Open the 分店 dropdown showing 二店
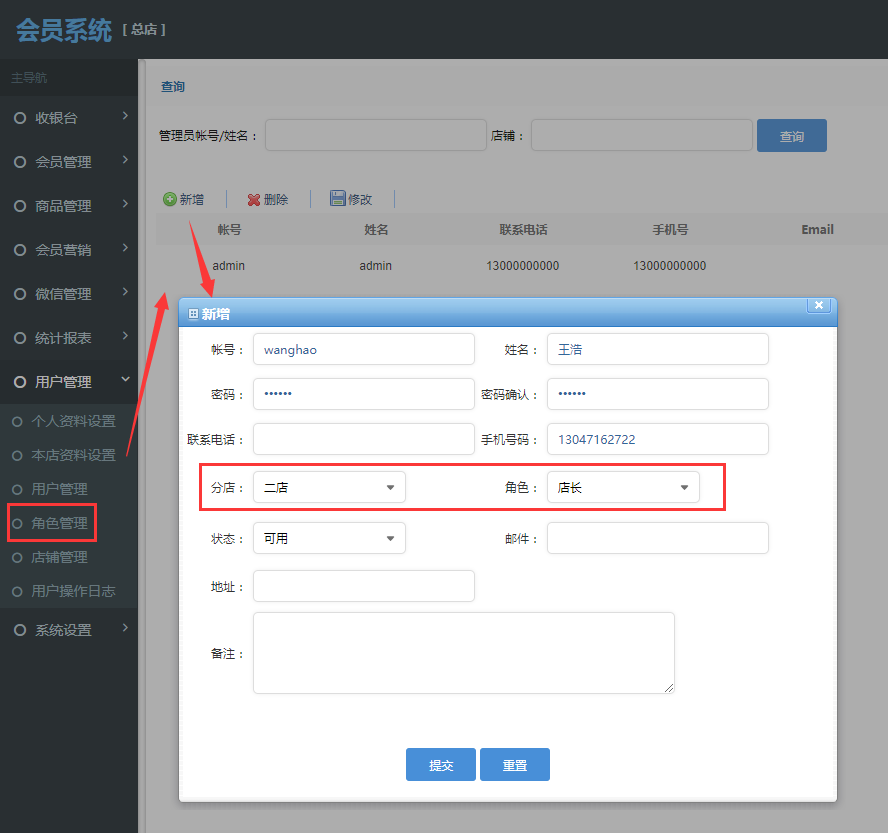The width and height of the screenshot is (888, 833). [x=329, y=487]
